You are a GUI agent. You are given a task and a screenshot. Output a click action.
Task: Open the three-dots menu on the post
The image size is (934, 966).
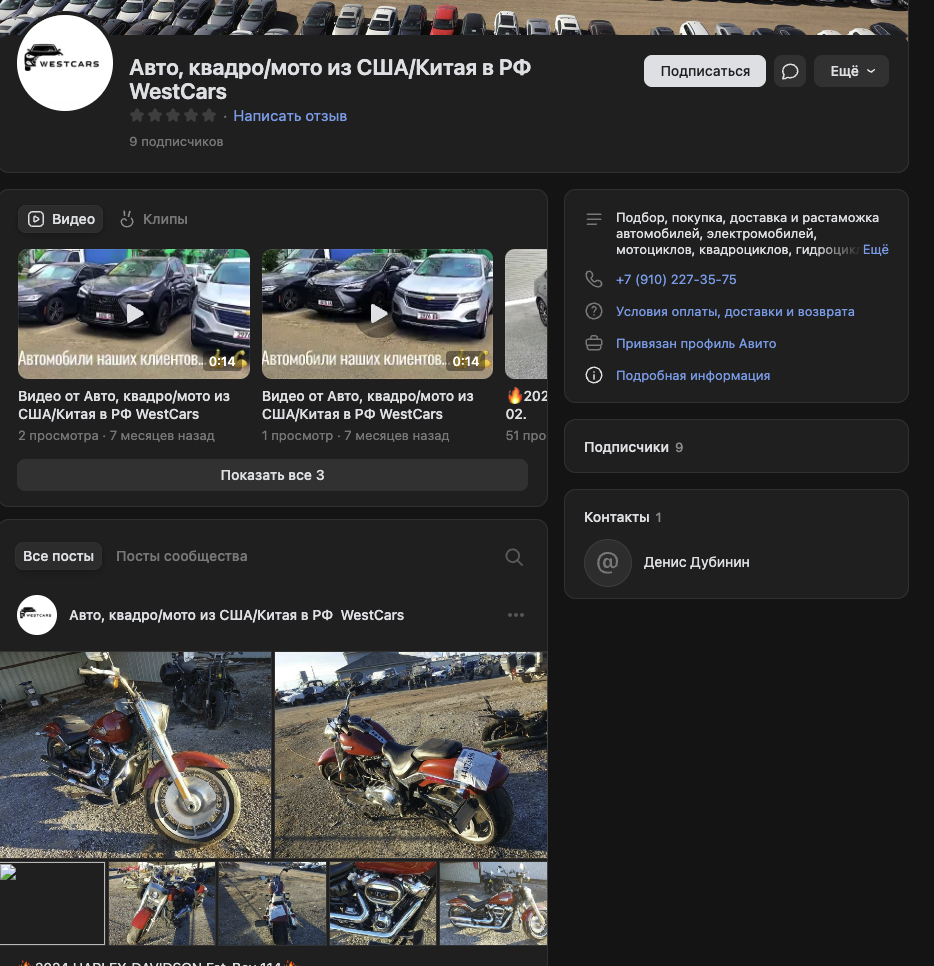tap(516, 615)
